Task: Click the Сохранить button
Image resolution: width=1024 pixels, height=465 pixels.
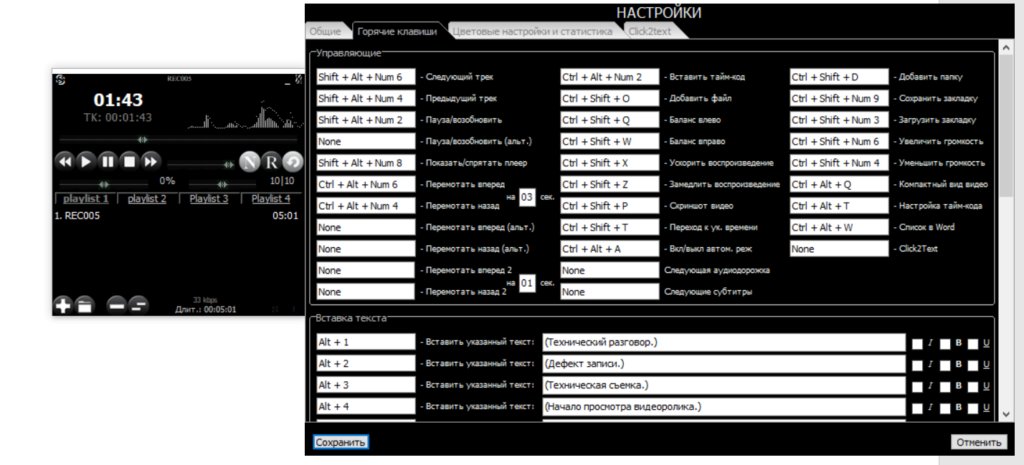Action: [341, 442]
